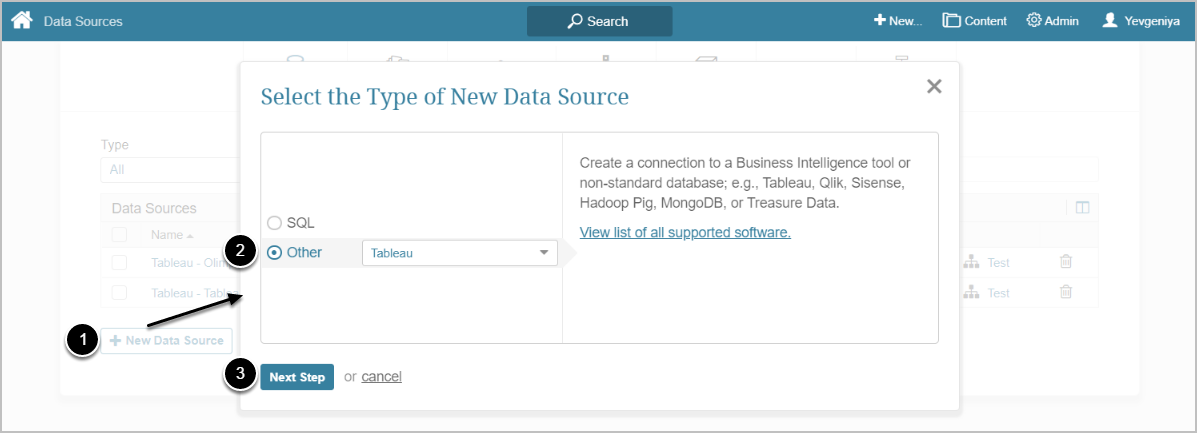This screenshot has width=1197, height=433.
Task: Close the data source type dialog
Action: pos(934,87)
